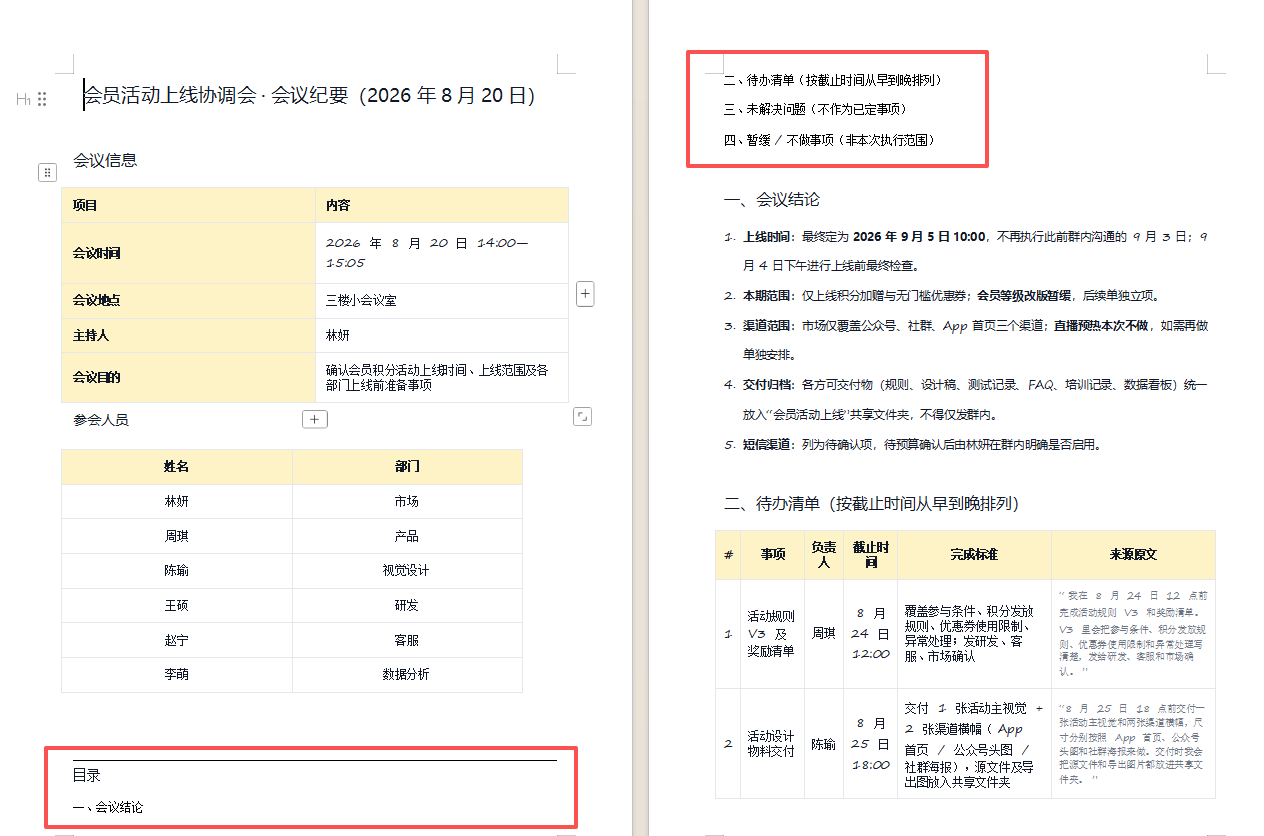Click 周琪 in the todo table
The width and height of the screenshot is (1264, 836).
825,634
